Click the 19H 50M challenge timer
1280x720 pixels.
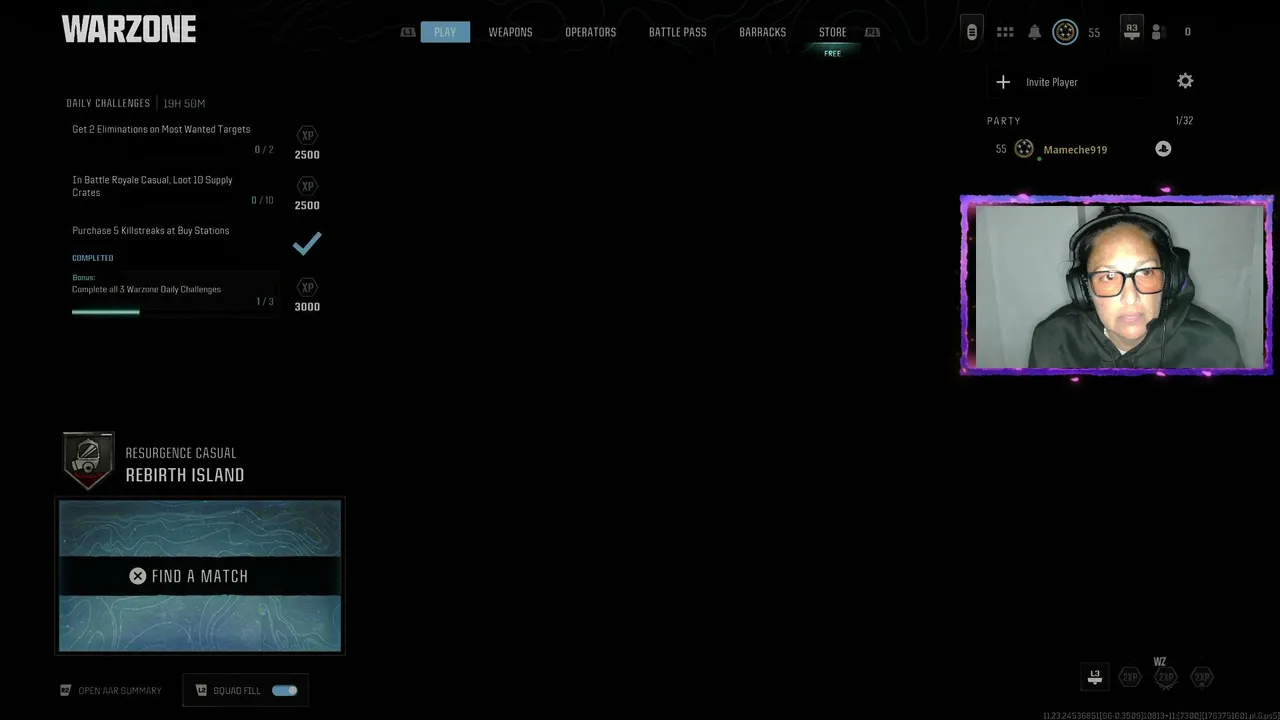click(184, 103)
